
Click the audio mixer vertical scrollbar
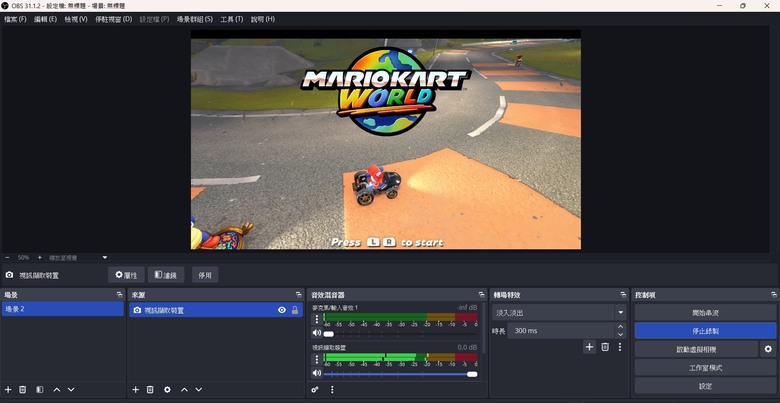(485, 327)
